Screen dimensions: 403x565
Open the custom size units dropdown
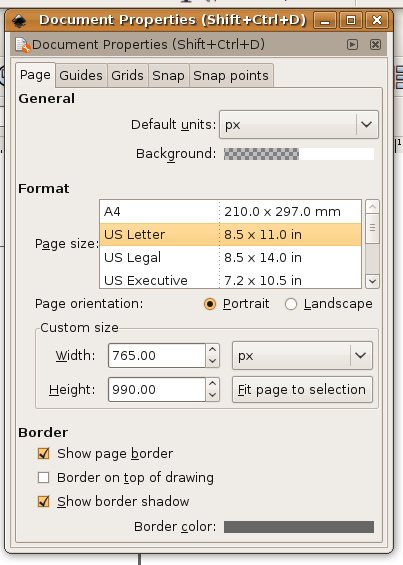click(302, 356)
